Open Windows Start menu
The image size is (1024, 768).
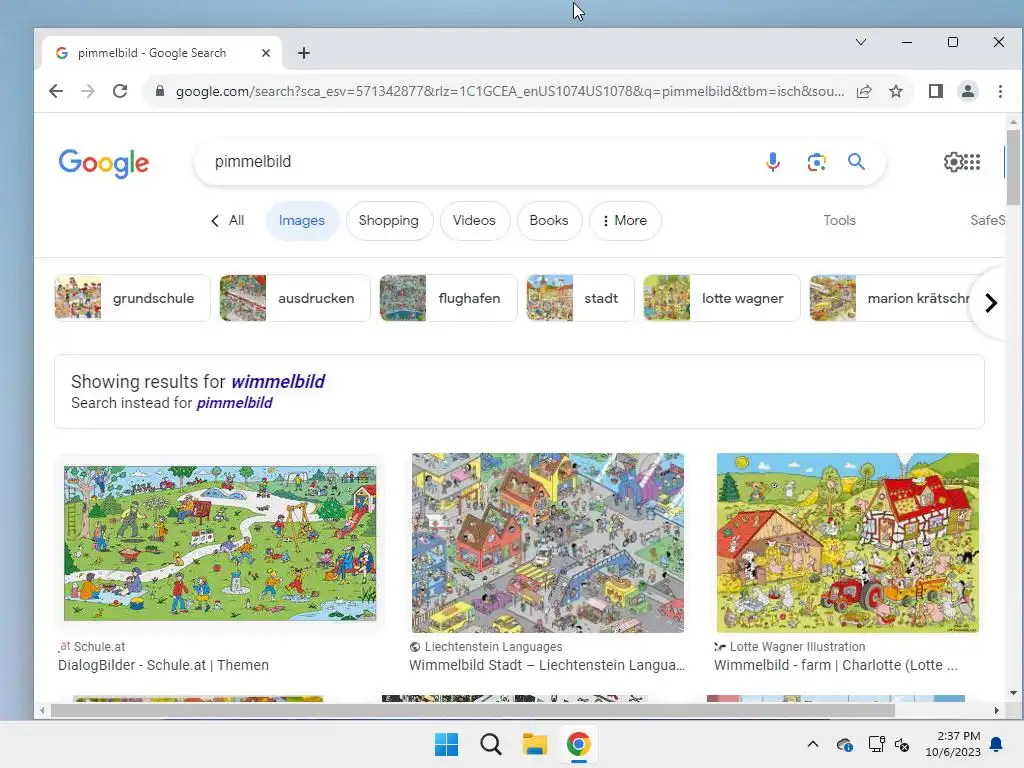tap(447, 744)
